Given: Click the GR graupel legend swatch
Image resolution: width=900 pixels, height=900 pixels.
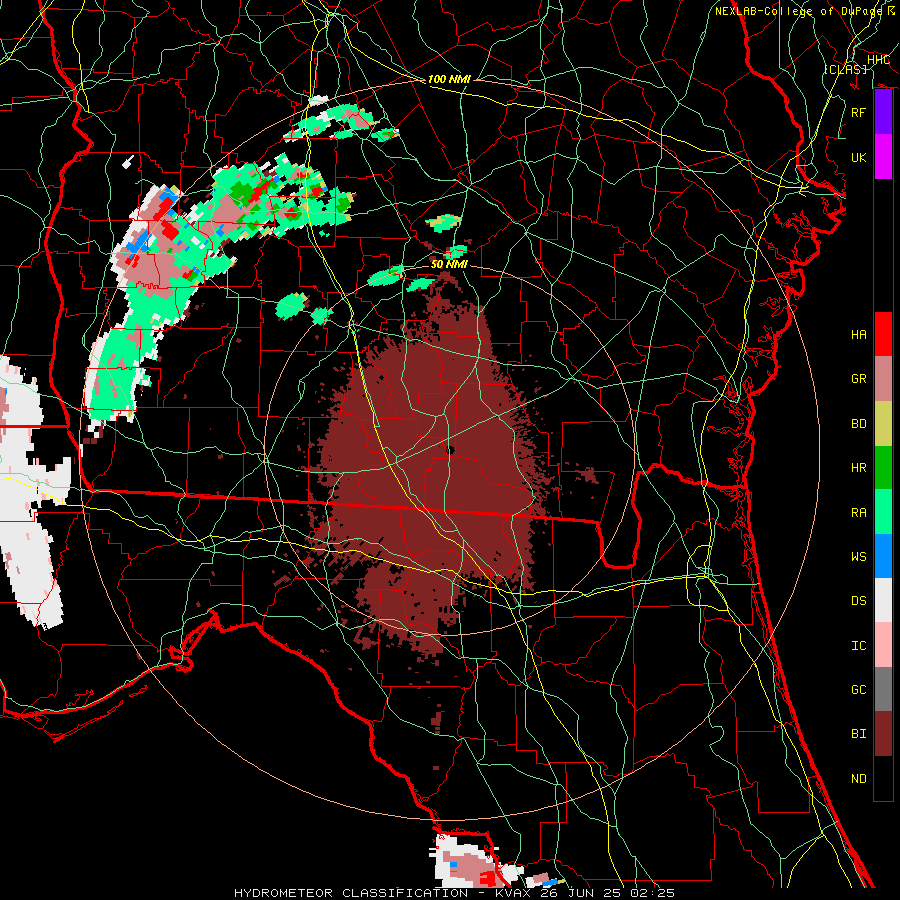Looking at the screenshot, I should coord(883,378).
